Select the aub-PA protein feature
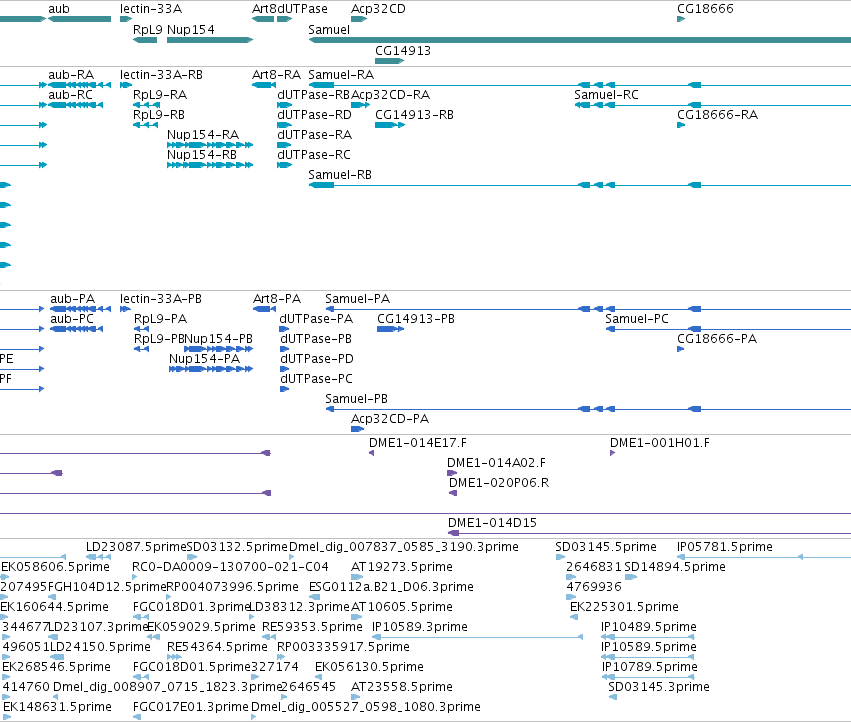 point(80,309)
